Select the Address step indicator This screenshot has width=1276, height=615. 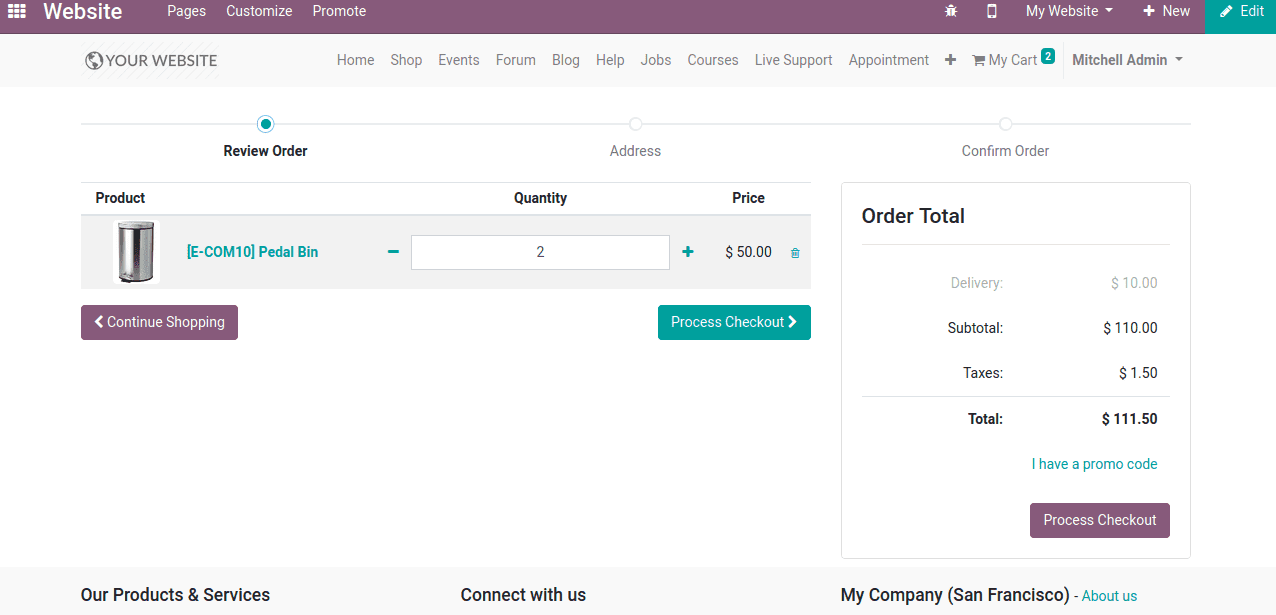pos(635,124)
